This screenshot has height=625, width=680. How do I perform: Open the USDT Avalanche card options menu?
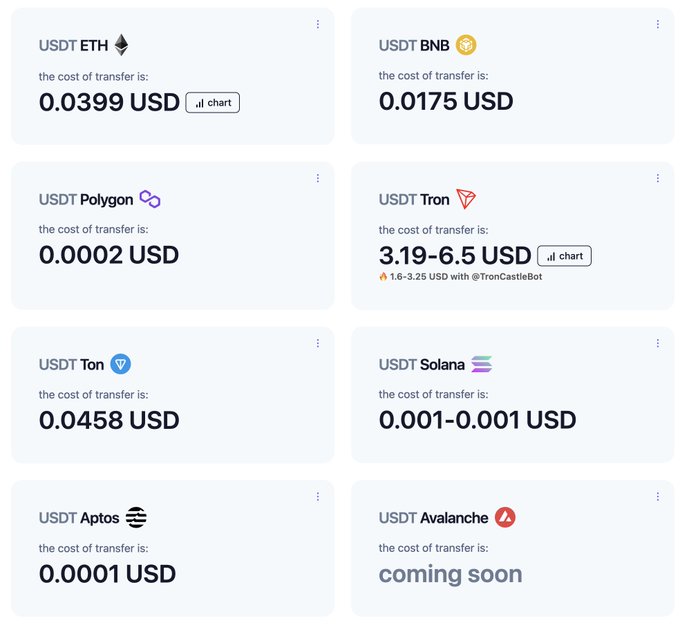[x=657, y=496]
